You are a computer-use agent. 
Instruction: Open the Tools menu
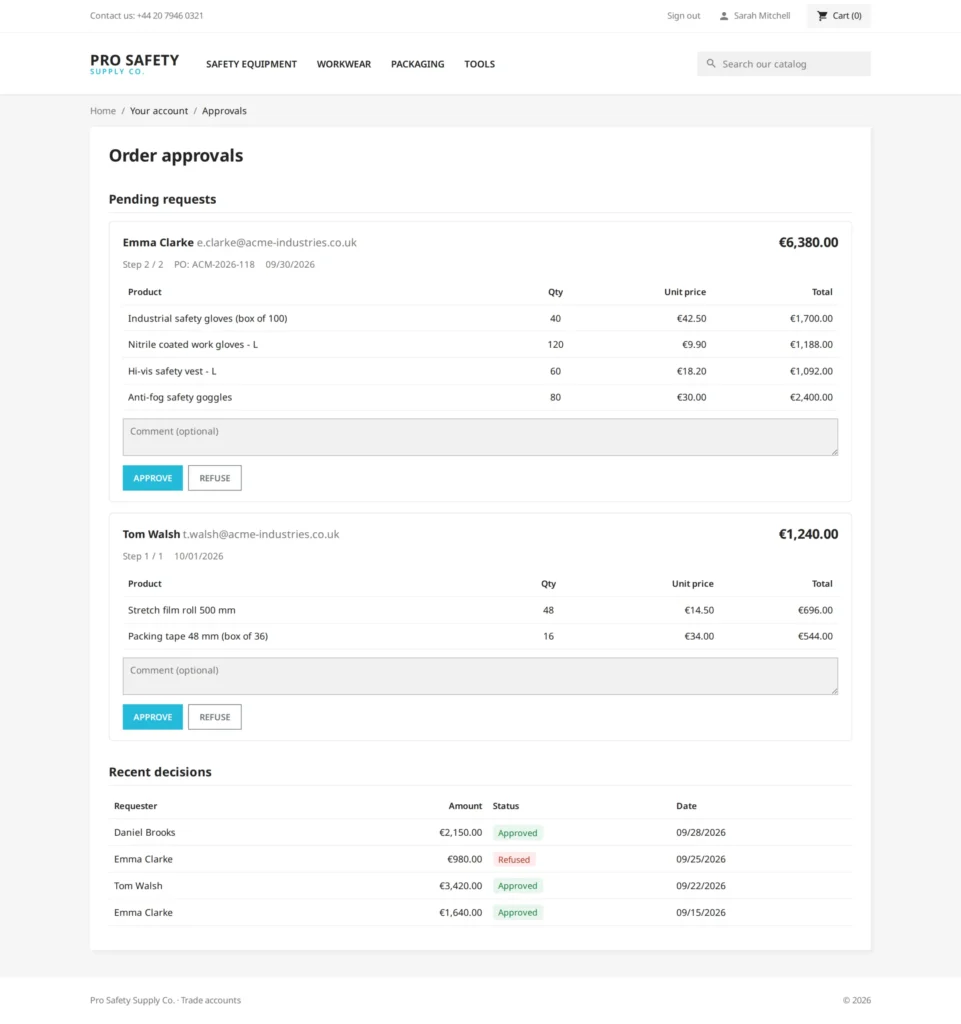480,64
